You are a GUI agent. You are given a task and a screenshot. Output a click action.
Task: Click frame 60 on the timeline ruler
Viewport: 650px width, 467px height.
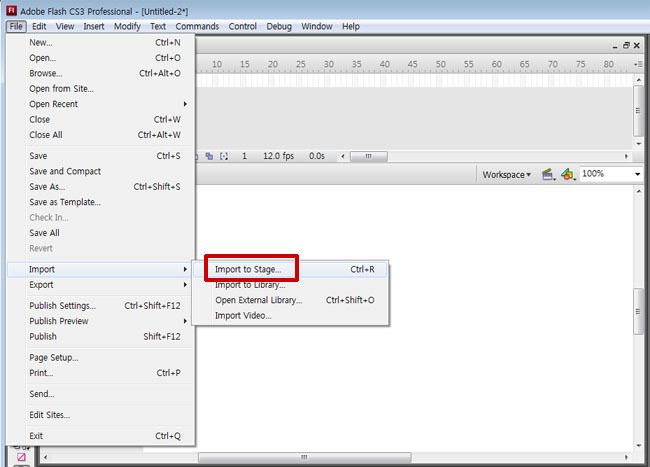pos(497,64)
